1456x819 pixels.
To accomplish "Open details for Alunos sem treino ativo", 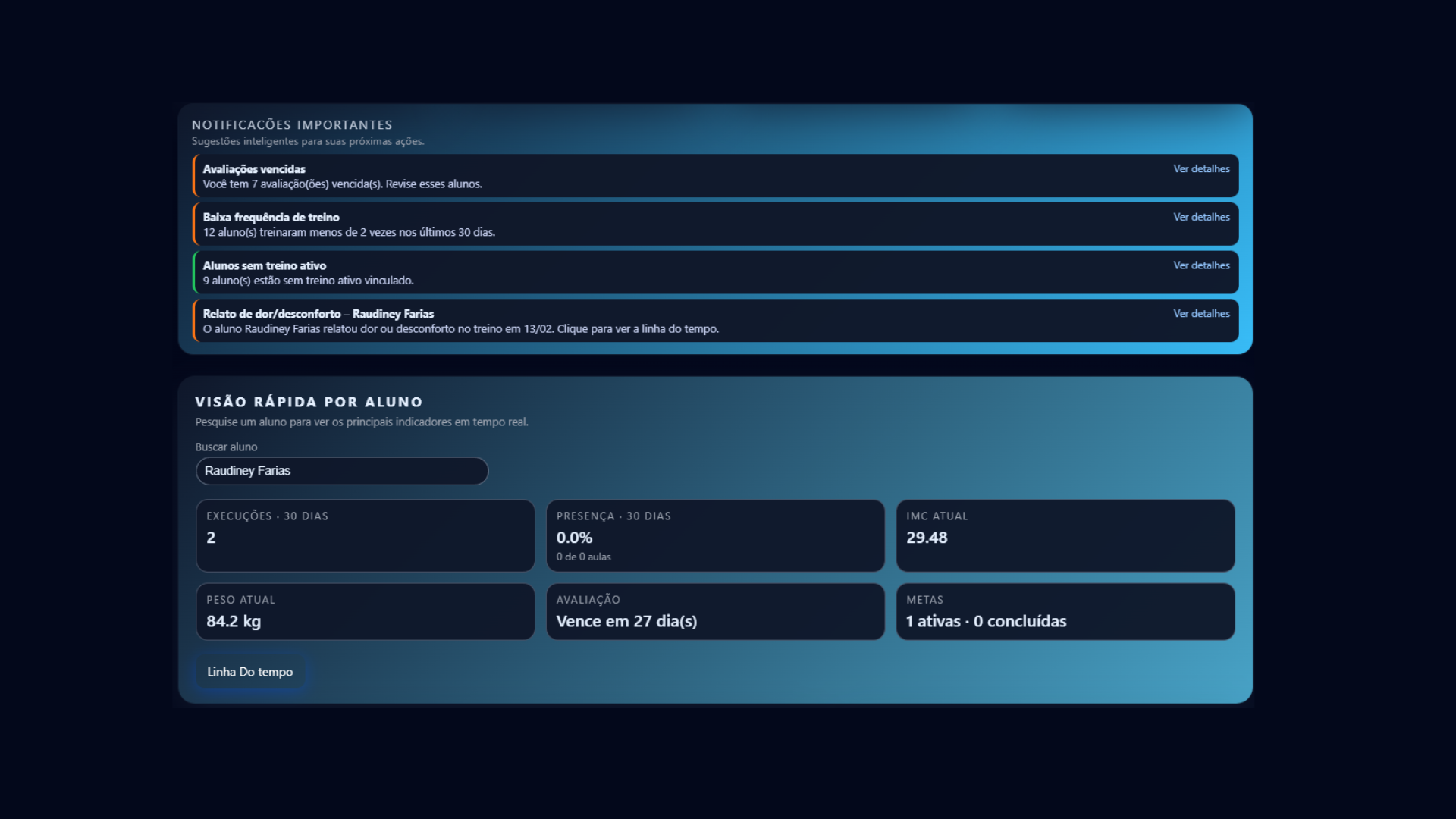I will pos(1201,265).
